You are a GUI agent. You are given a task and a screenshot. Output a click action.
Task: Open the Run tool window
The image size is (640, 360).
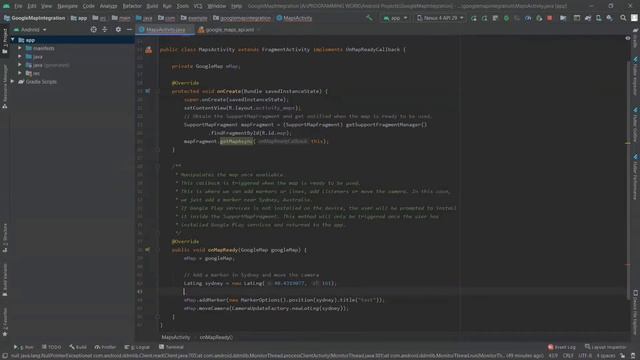(24, 347)
